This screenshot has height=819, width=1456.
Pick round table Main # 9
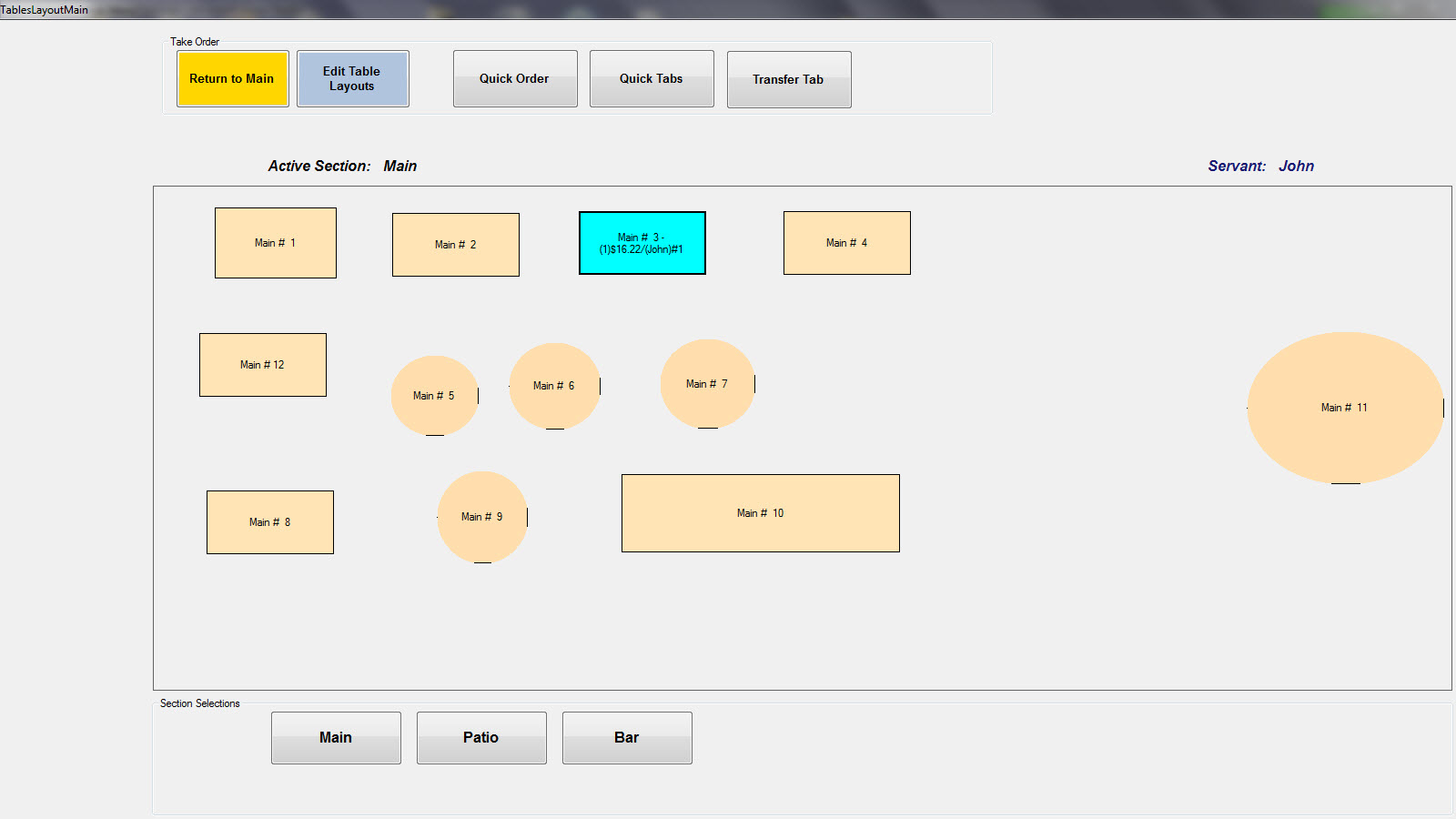482,517
